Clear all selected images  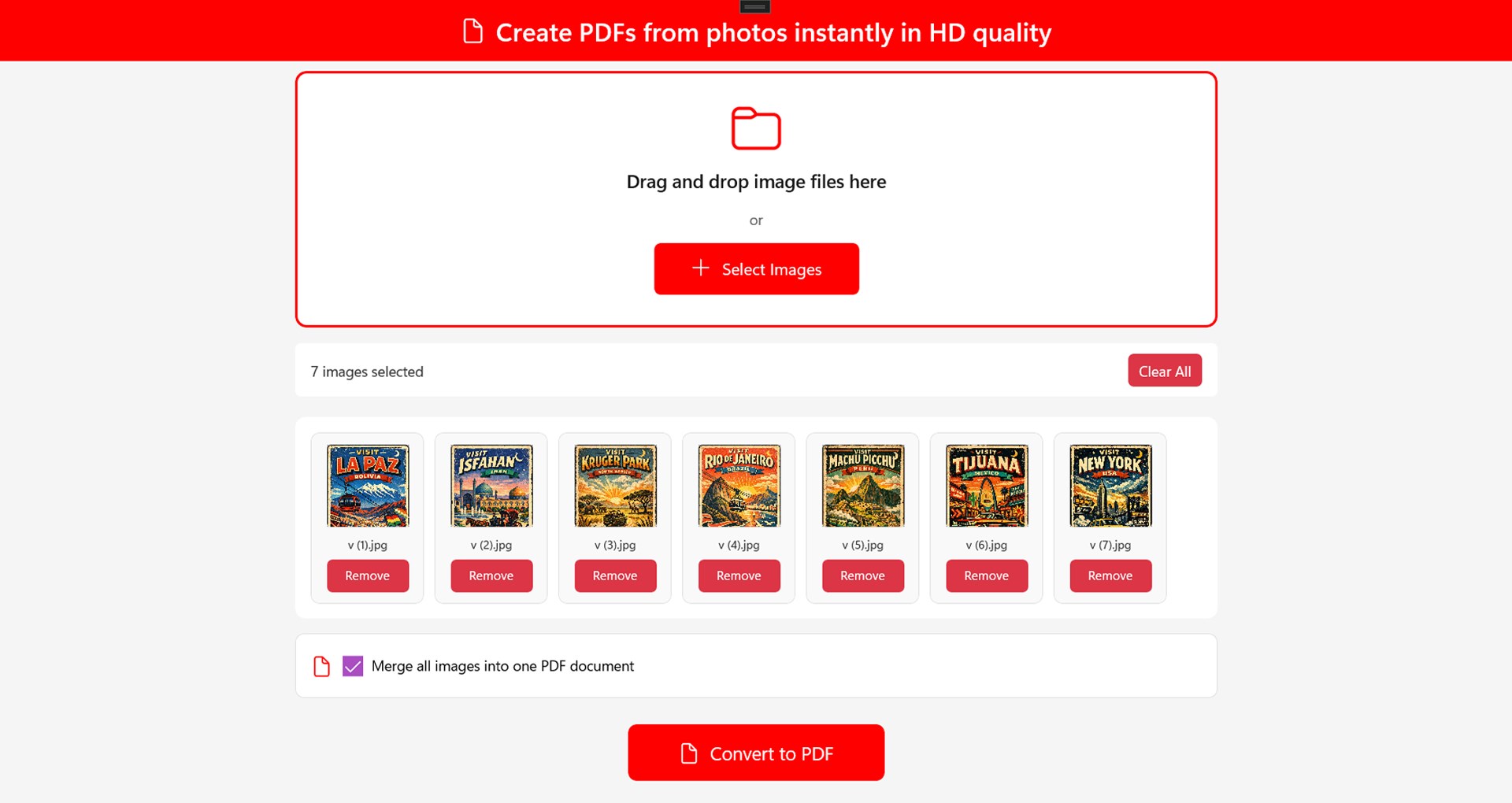click(x=1165, y=371)
